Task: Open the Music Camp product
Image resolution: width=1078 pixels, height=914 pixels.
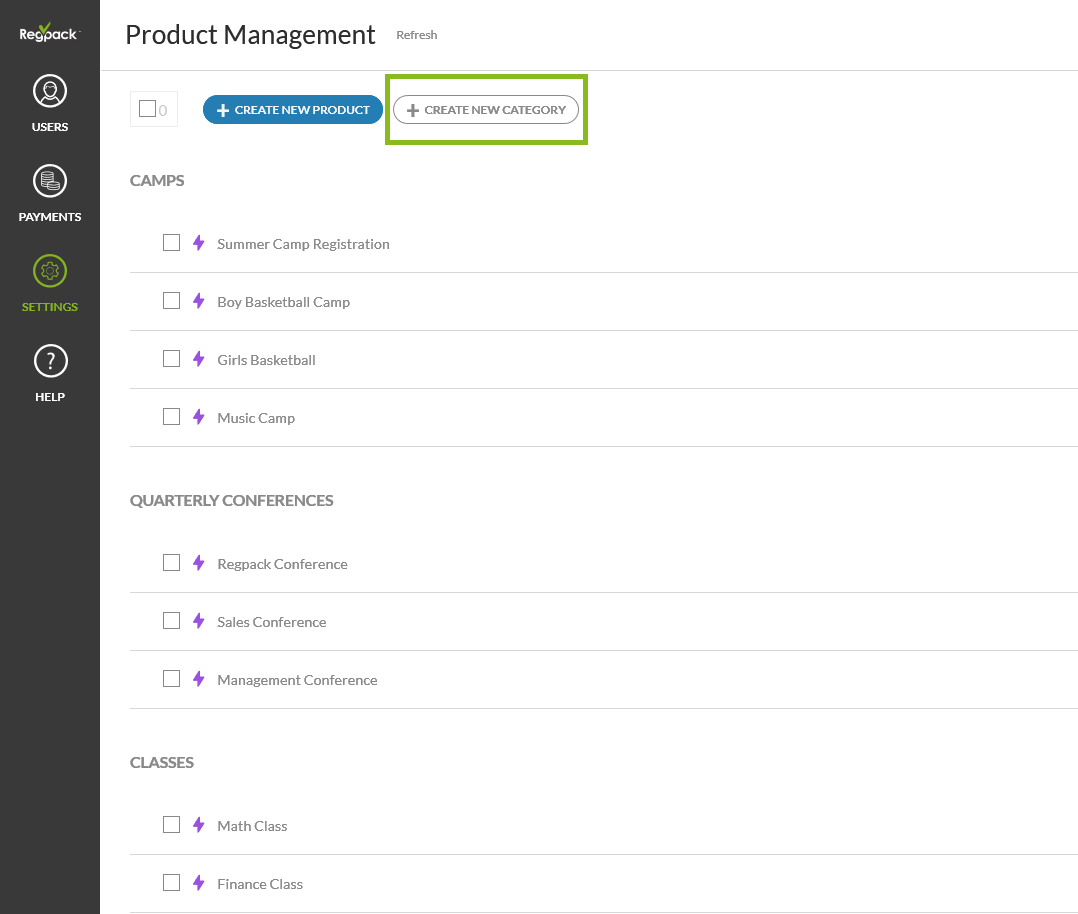Action: (x=256, y=418)
